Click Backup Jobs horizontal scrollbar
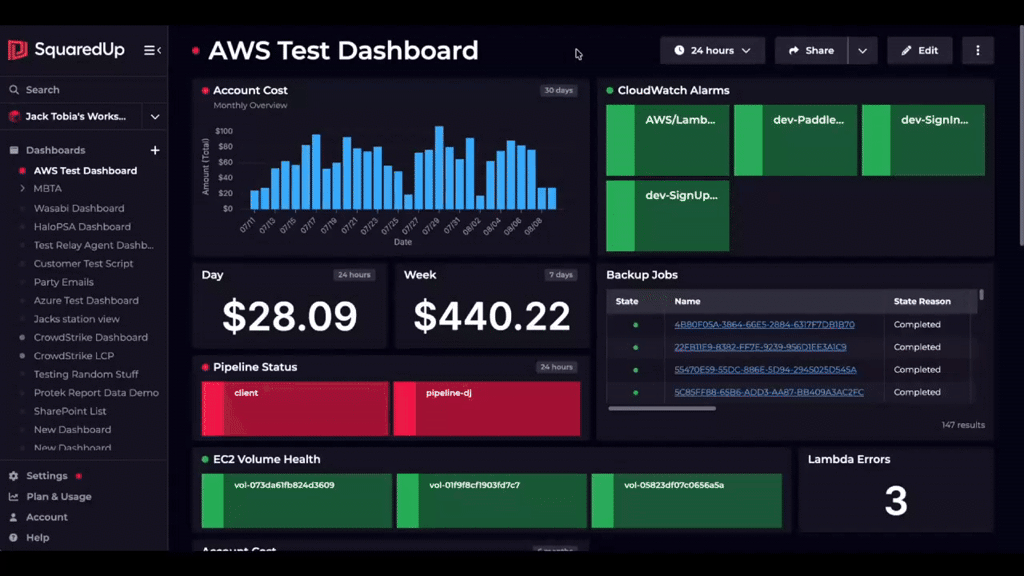The image size is (1024, 576). (x=662, y=409)
